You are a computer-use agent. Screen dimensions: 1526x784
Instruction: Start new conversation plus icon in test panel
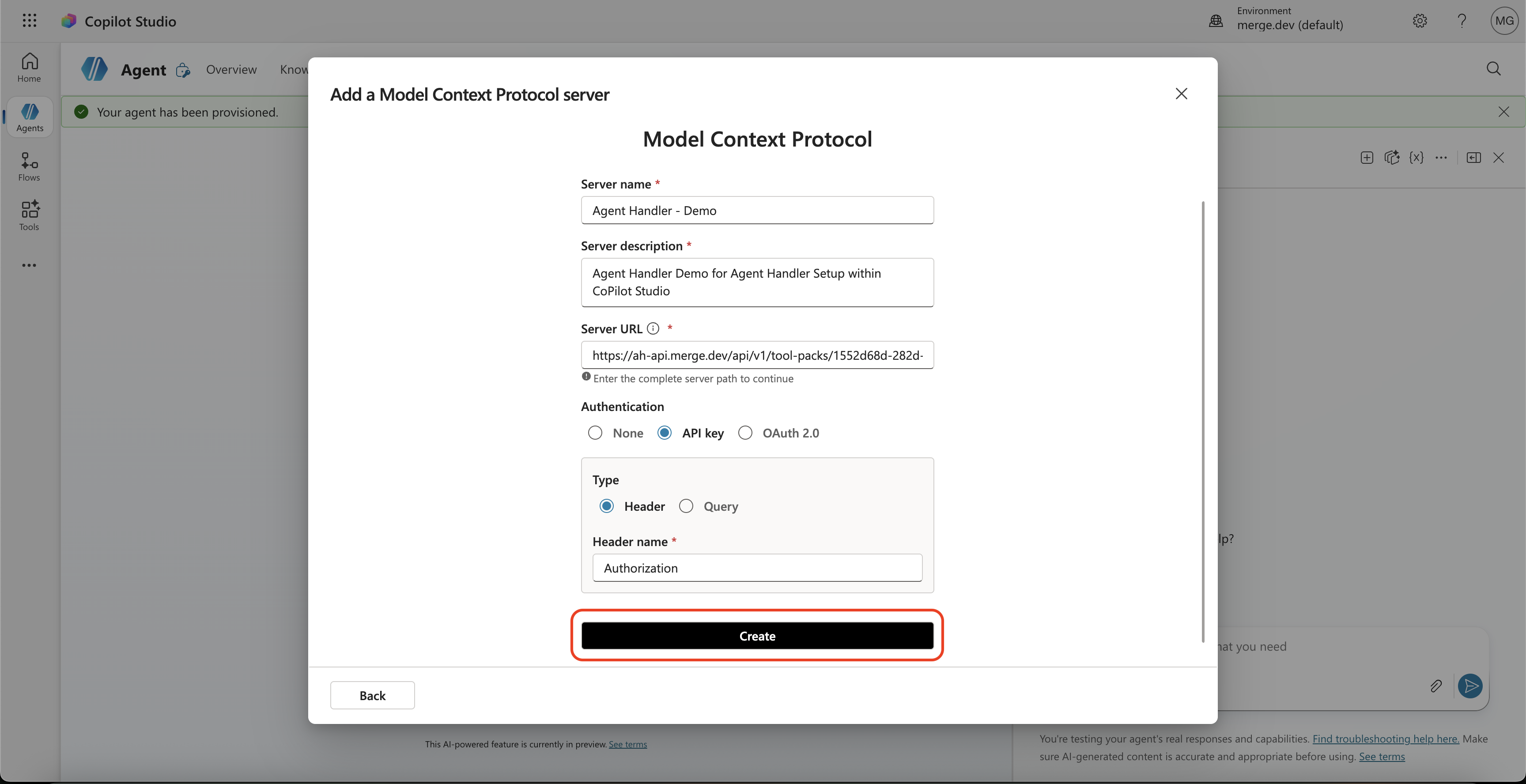[1367, 158]
